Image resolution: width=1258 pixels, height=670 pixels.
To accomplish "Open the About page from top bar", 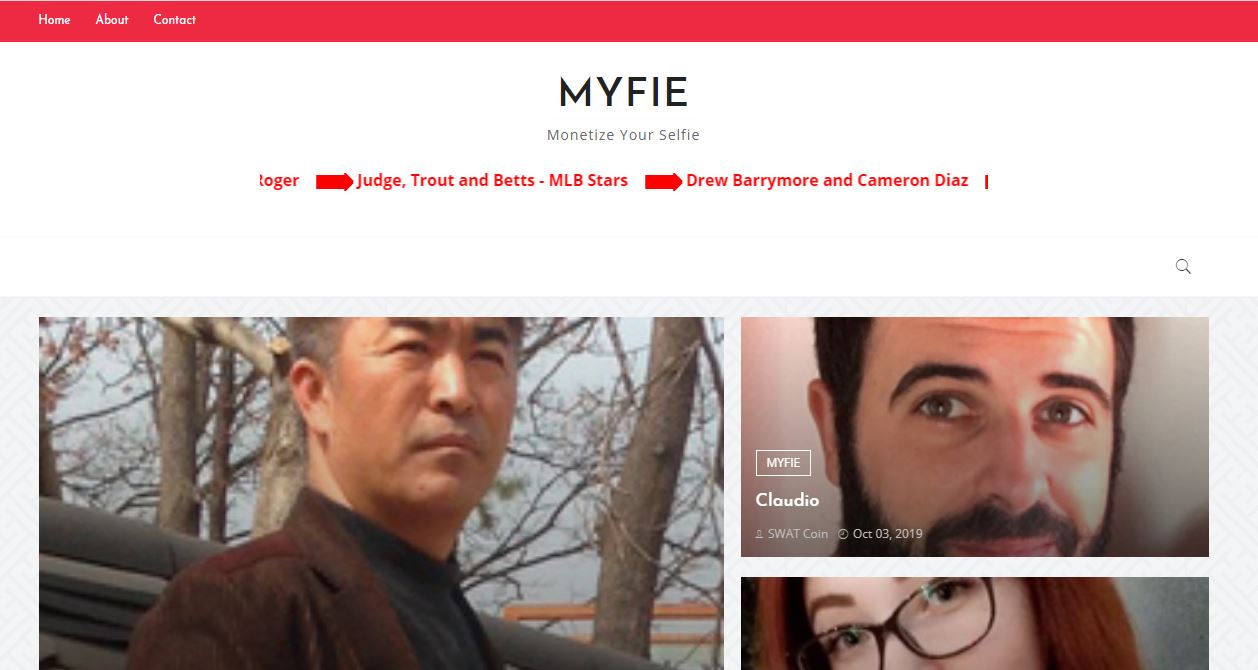I will [112, 19].
